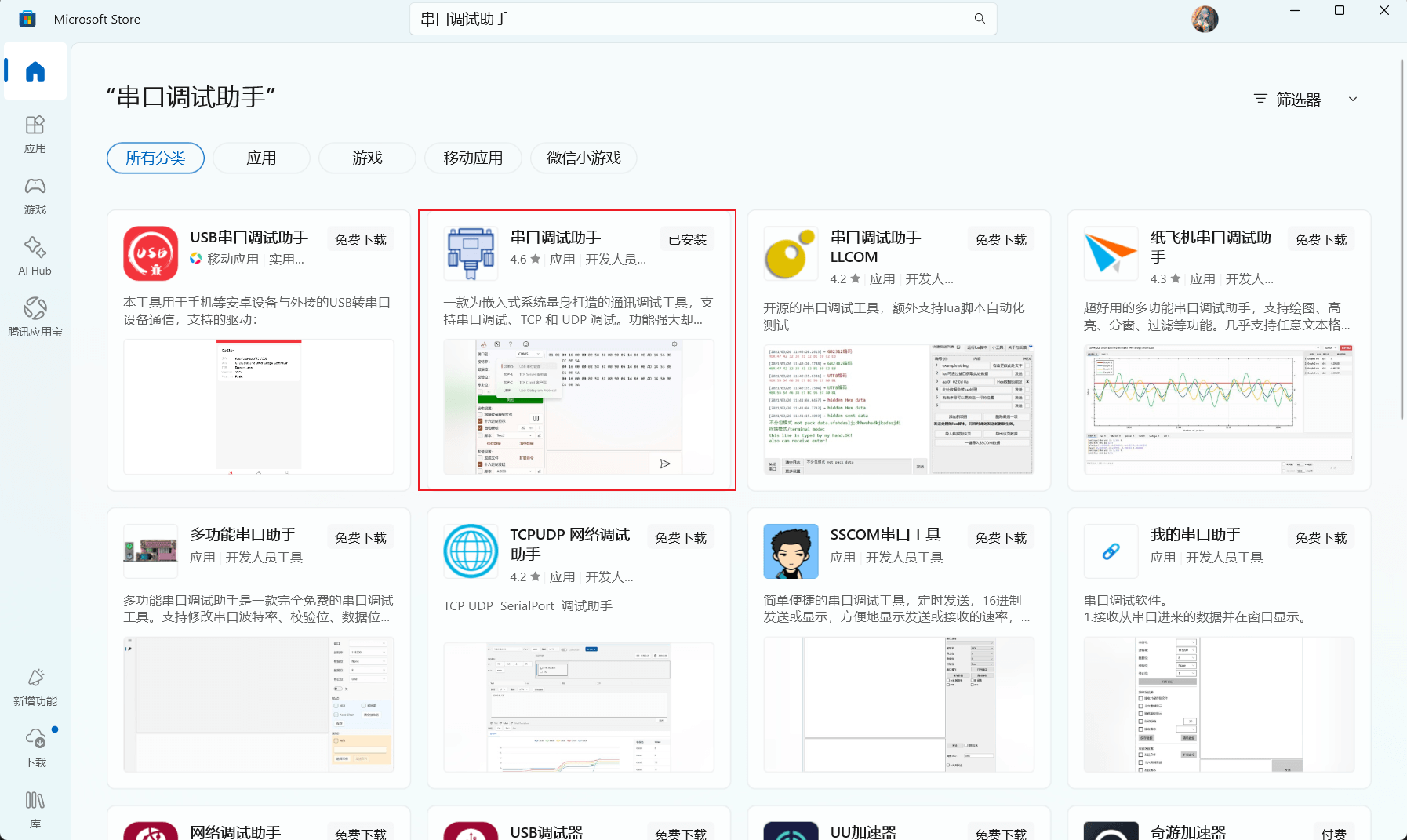Open the user profile avatar
1407x840 pixels.
[x=1205, y=19]
